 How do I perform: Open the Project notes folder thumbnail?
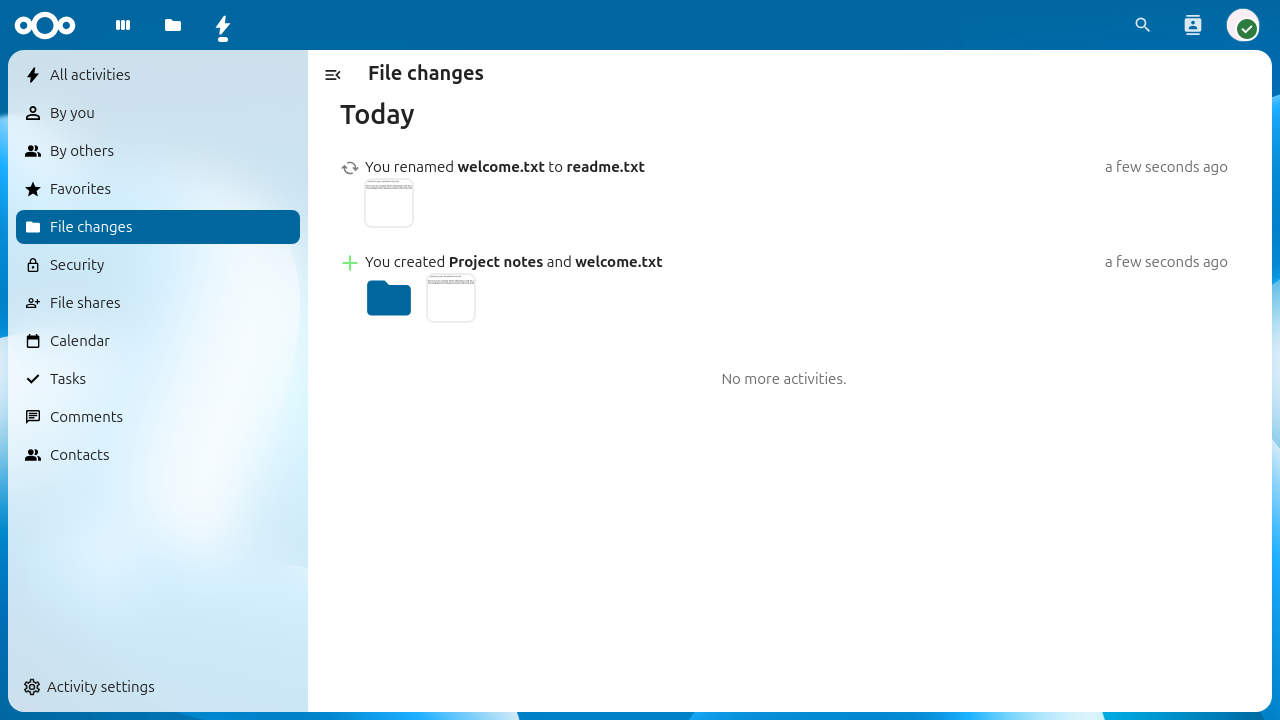[388, 298]
